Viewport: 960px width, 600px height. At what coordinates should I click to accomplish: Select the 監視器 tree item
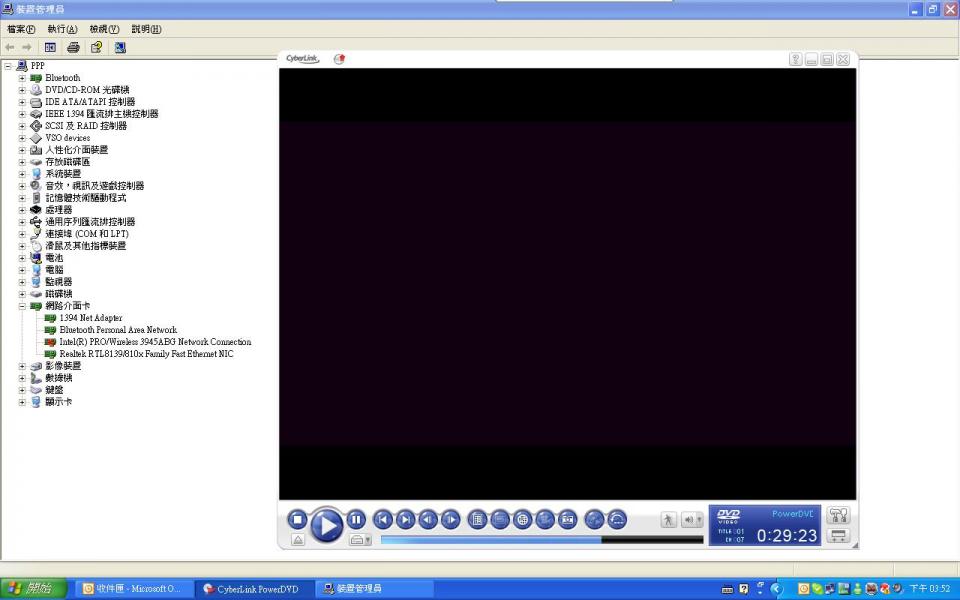coord(59,282)
